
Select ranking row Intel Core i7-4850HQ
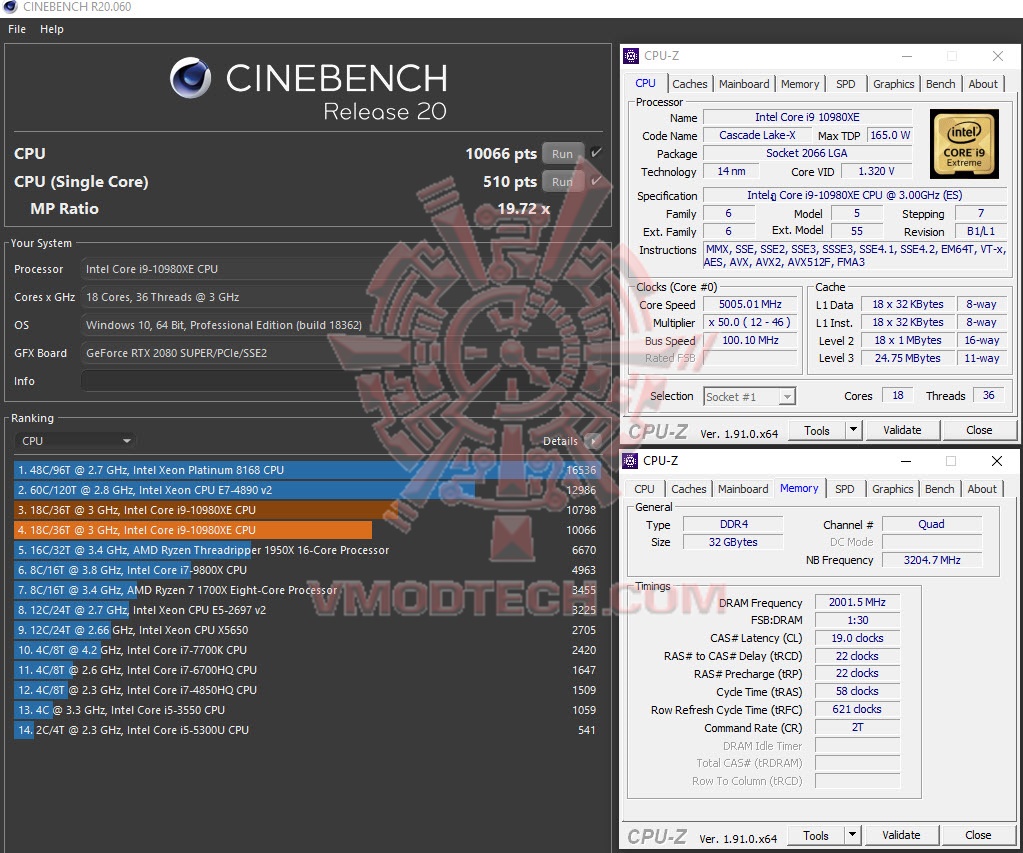click(307, 690)
